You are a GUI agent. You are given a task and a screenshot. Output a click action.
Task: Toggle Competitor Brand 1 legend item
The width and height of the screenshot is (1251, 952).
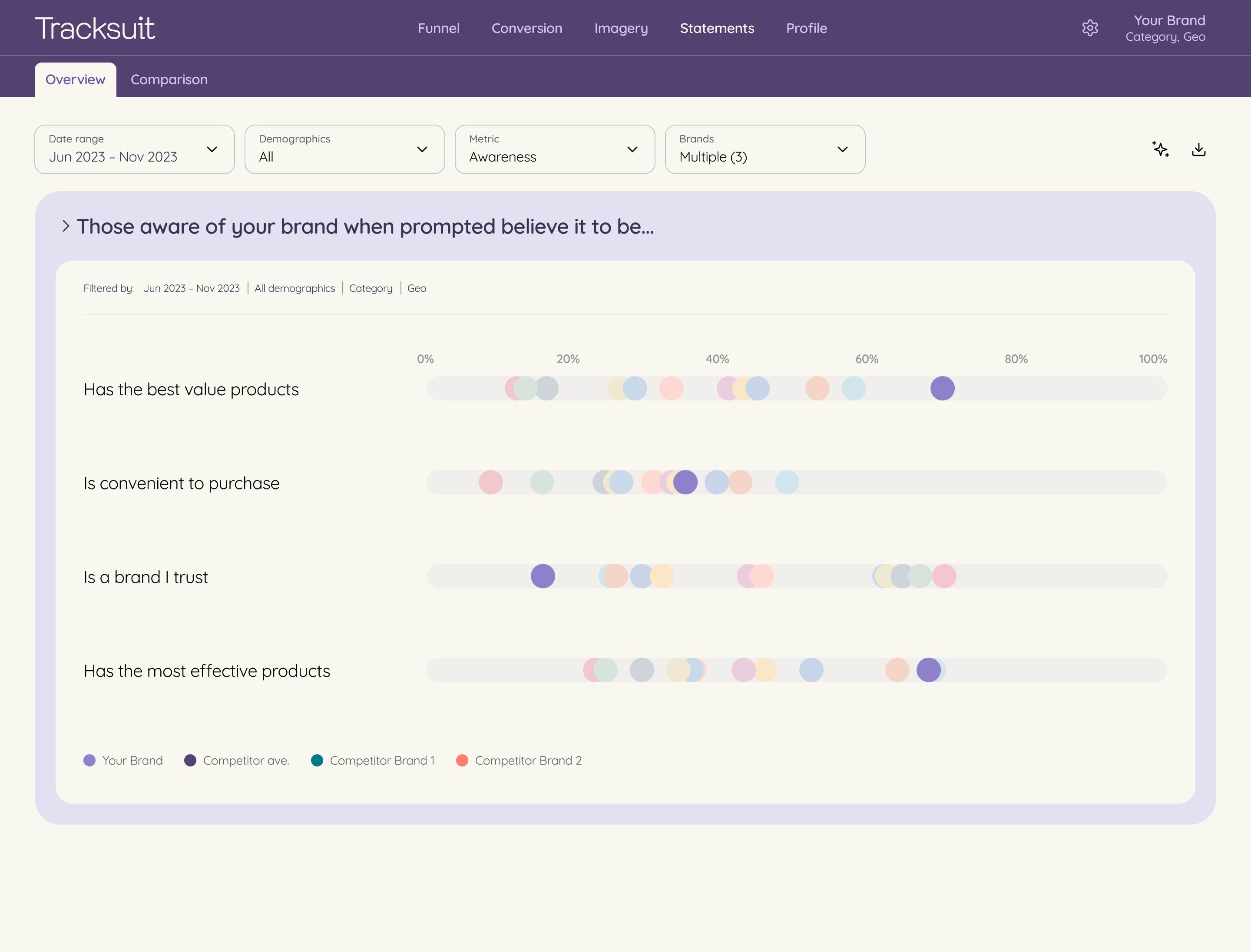373,760
